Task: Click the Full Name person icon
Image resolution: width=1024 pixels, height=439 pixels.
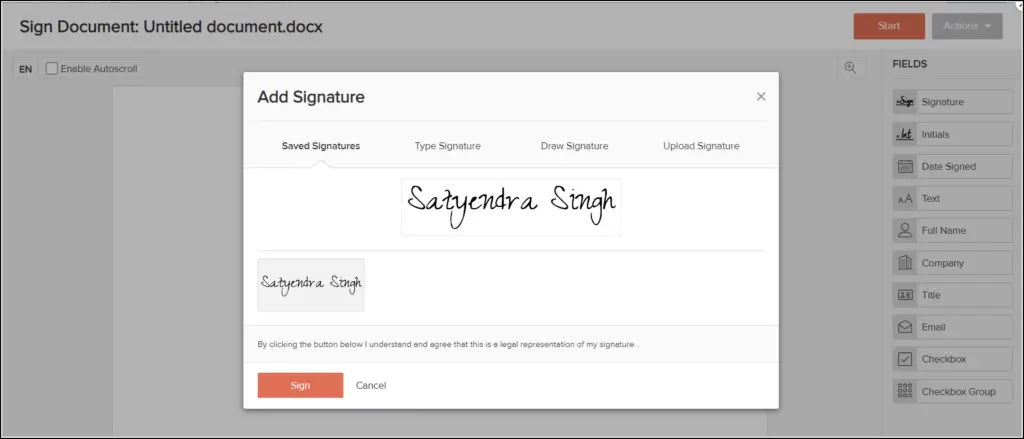Action: click(905, 231)
